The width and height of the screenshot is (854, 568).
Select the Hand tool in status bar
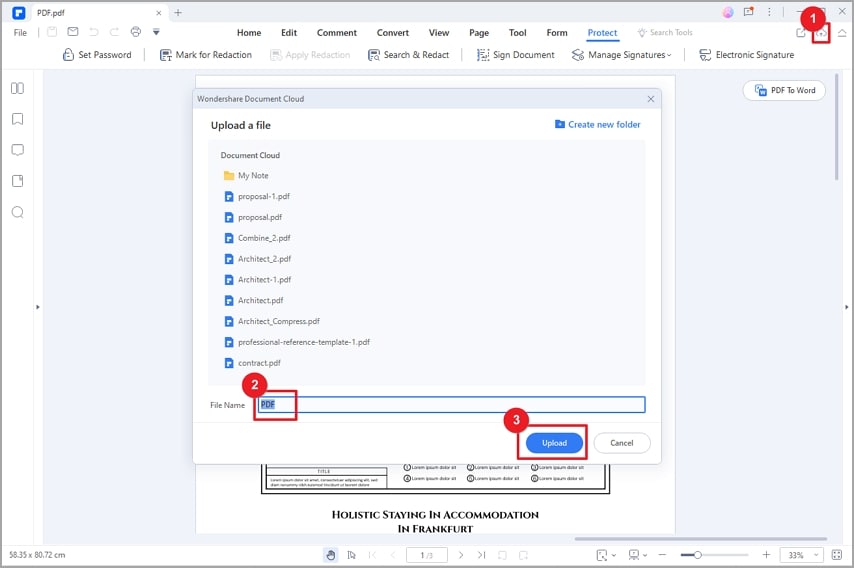(331, 555)
